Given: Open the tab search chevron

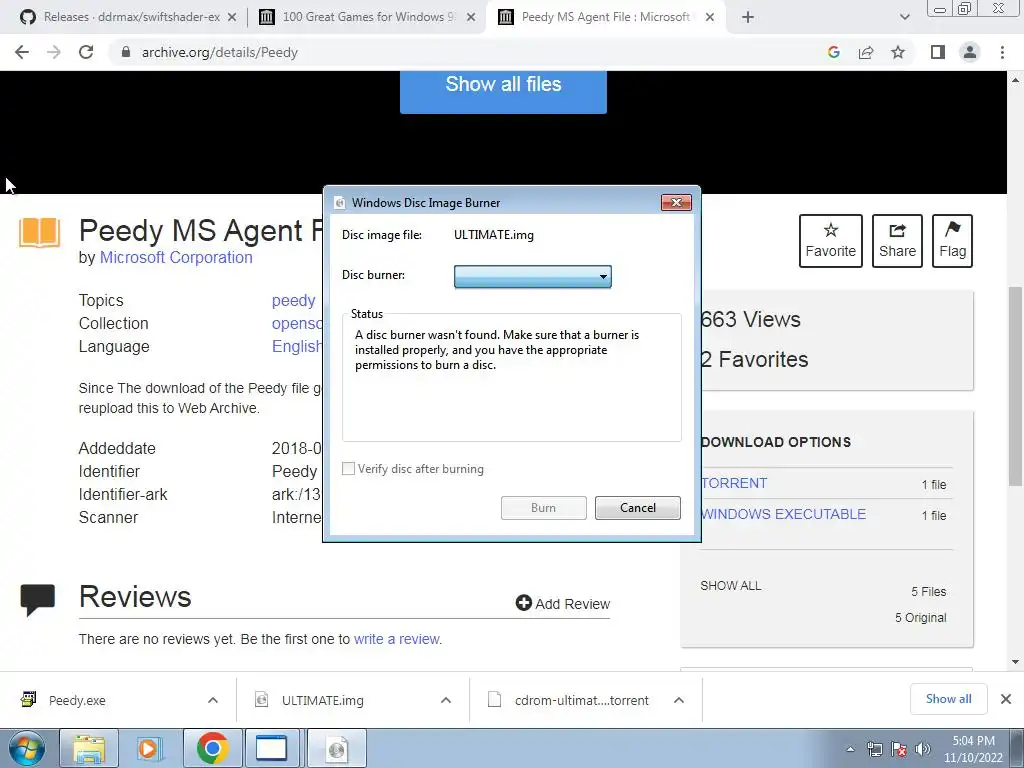Looking at the screenshot, I should (904, 17).
